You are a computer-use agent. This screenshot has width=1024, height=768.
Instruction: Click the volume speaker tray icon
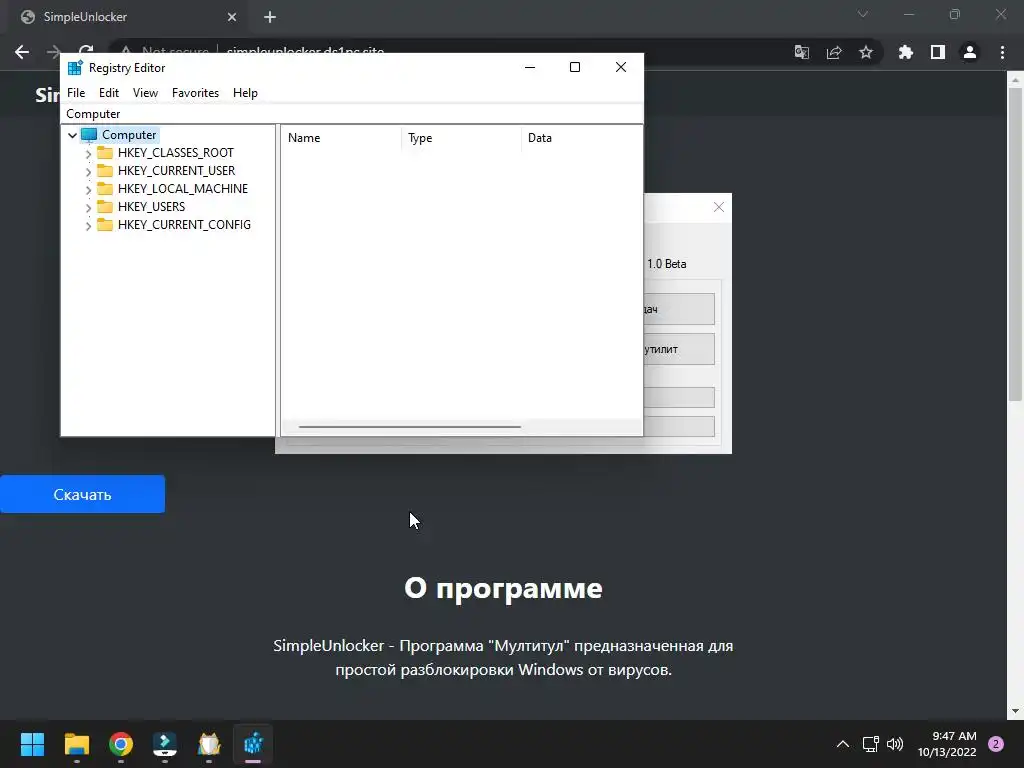(x=895, y=744)
